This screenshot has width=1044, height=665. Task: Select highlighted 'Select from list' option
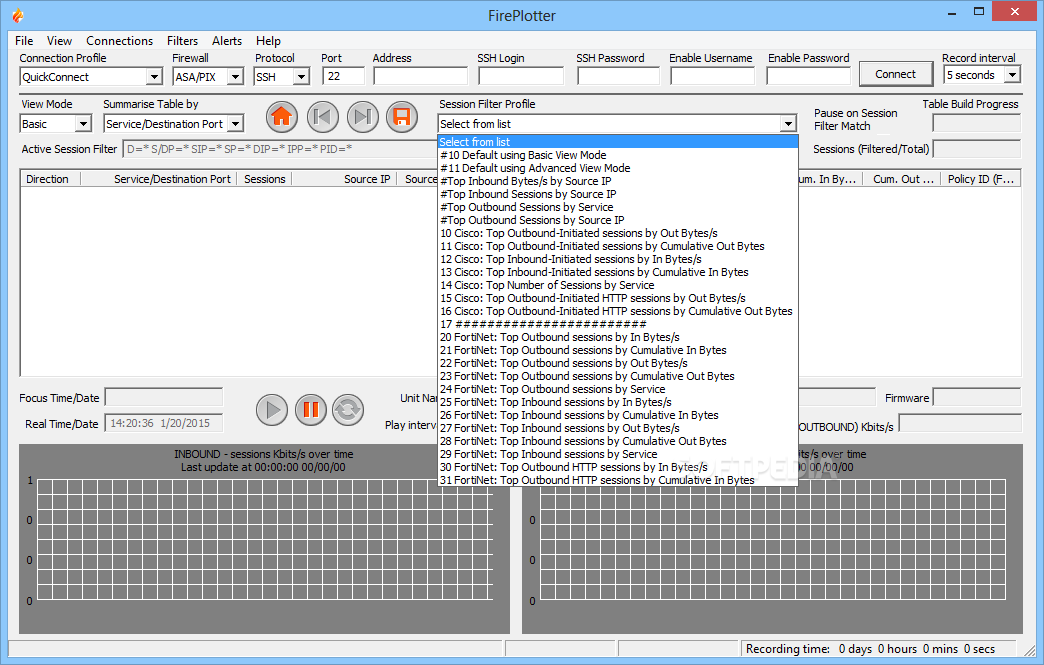pos(618,142)
